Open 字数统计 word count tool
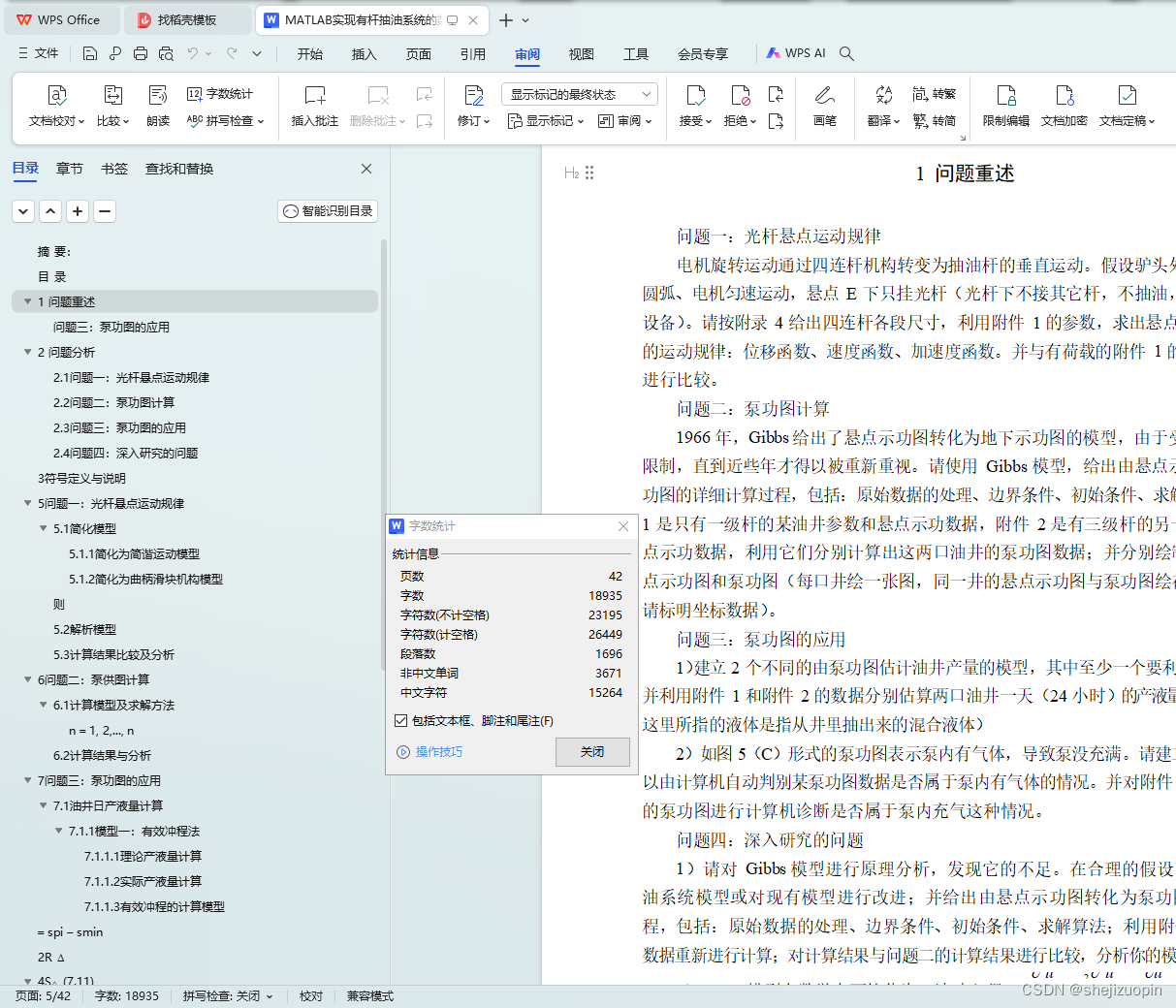The width and height of the screenshot is (1176, 1008). pyautogui.click(x=220, y=94)
